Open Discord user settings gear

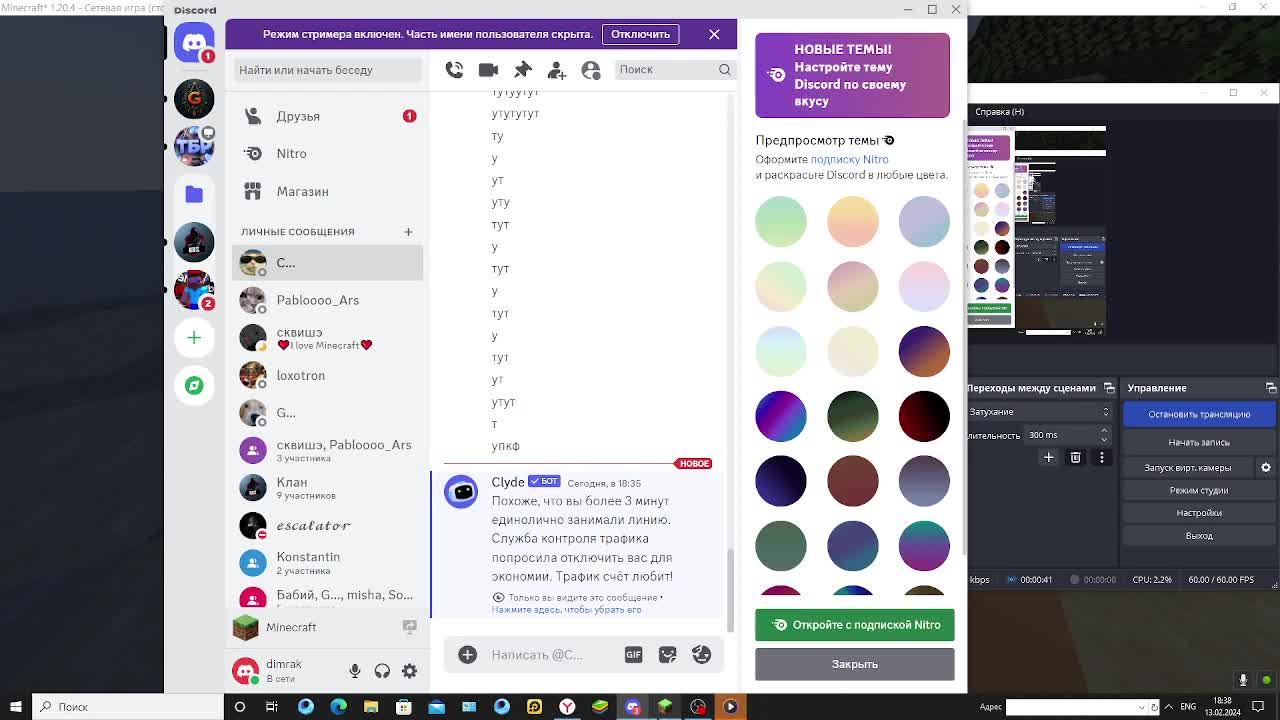coord(410,671)
